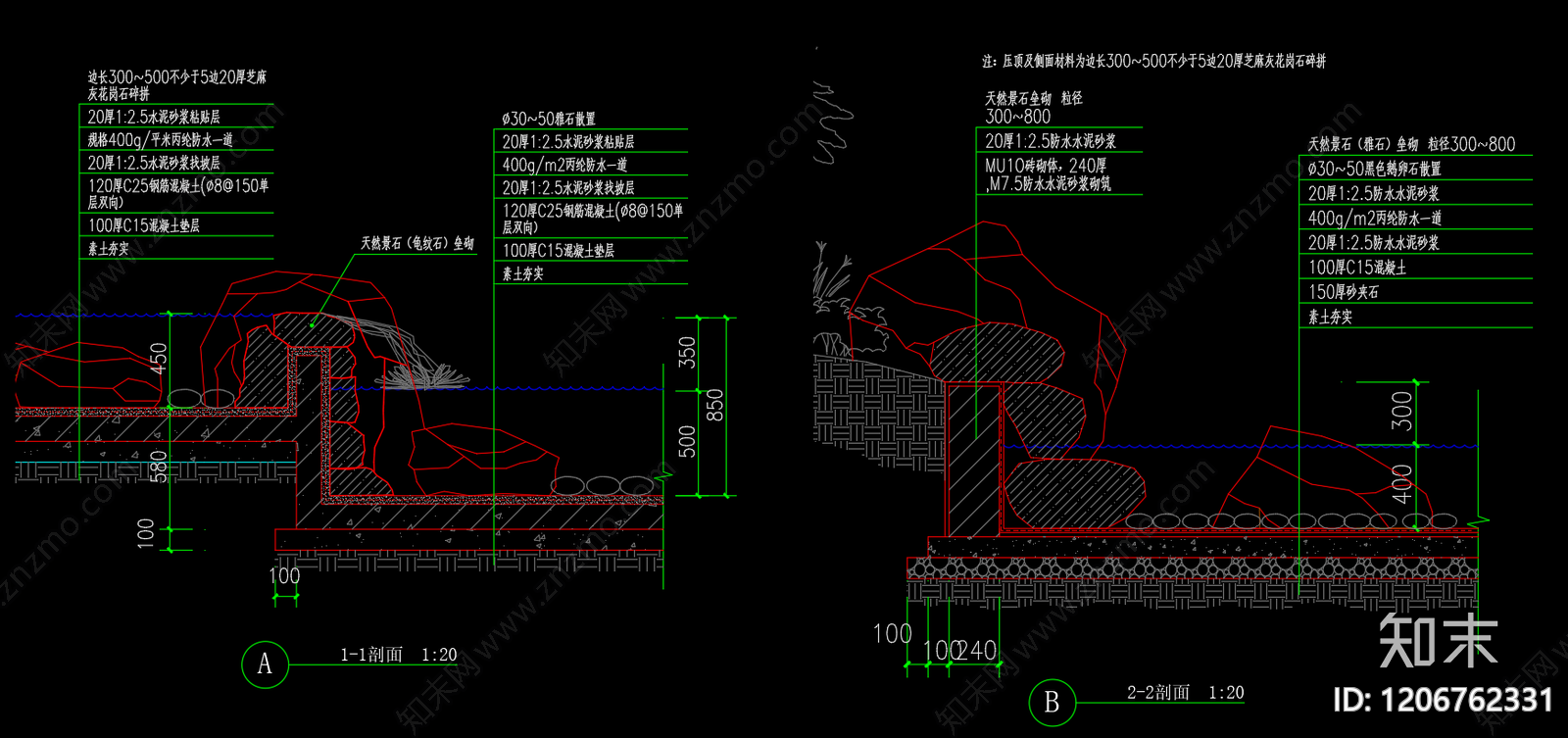Select the 400 dimension in section B
This screenshot has height=738, width=1568.
click(1402, 484)
